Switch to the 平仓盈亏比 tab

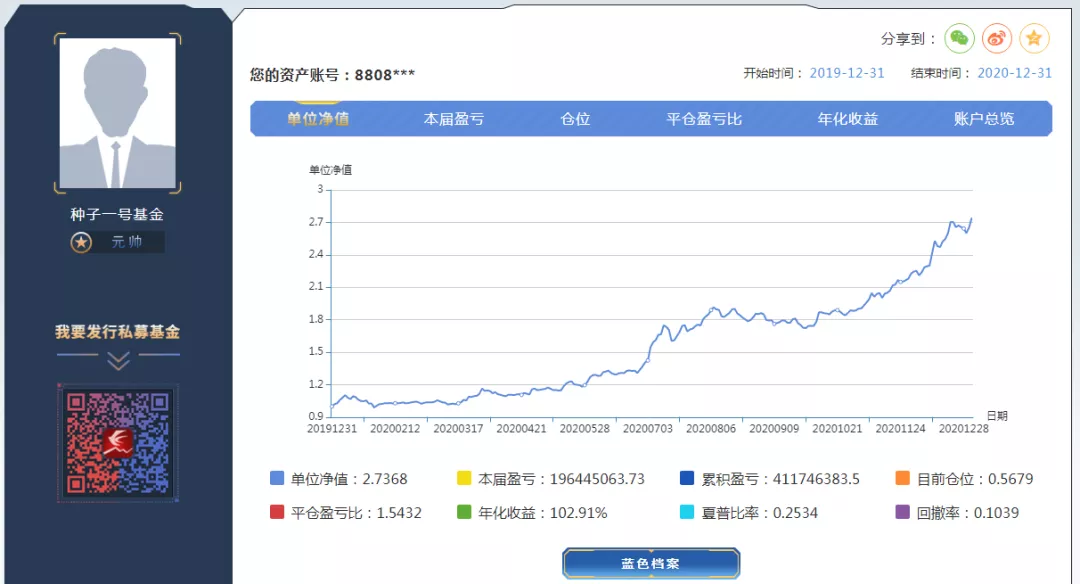point(704,119)
